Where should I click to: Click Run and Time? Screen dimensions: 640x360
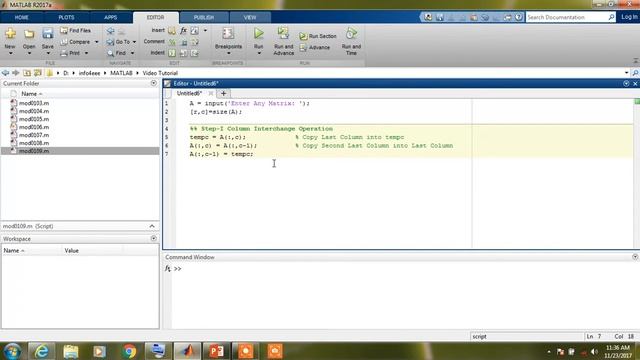point(351,41)
